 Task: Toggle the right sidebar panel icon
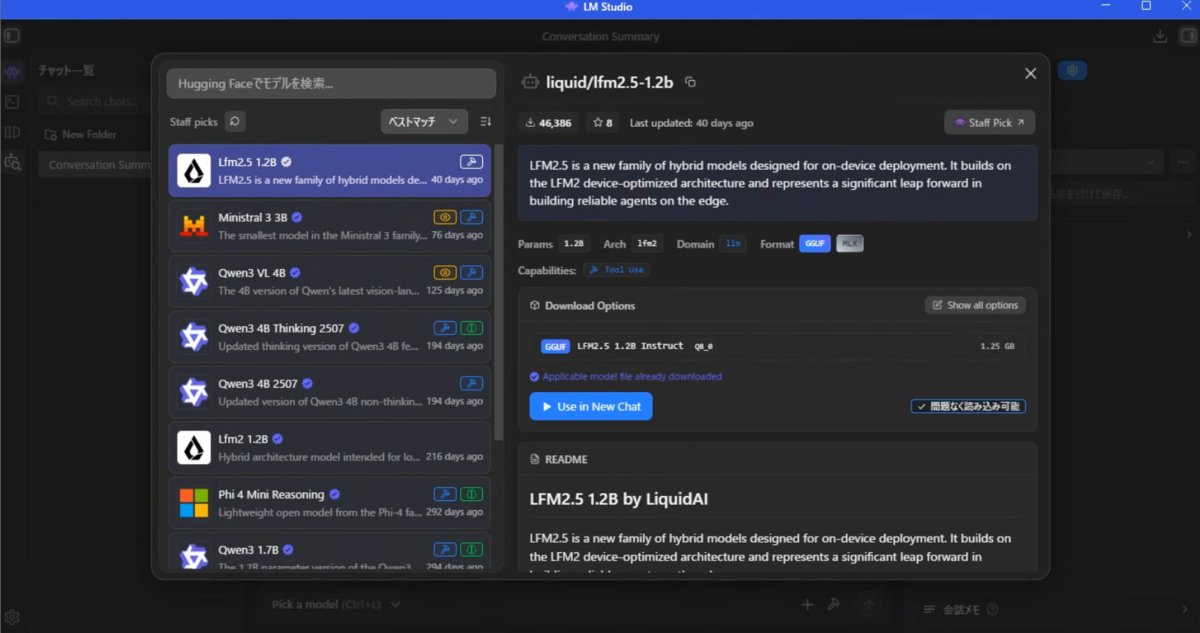1187,36
